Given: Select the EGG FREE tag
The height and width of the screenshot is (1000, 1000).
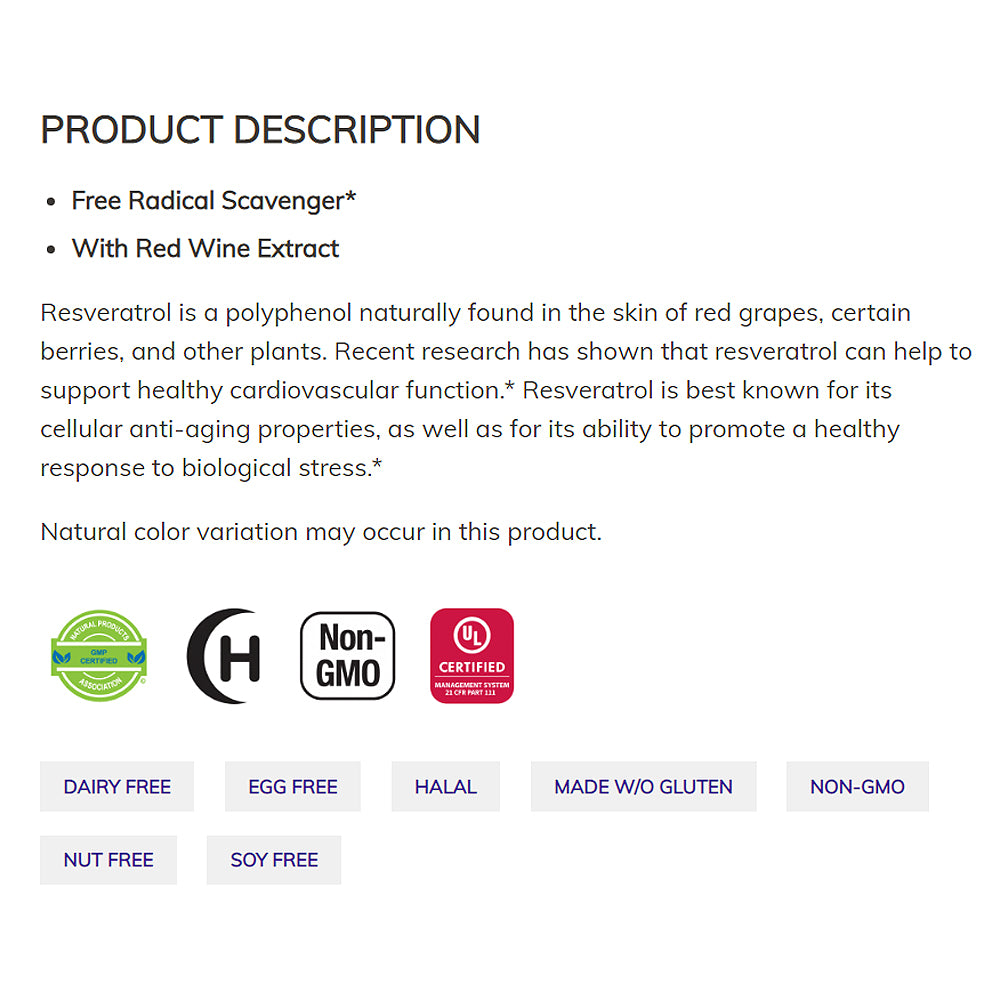Looking at the screenshot, I should [x=293, y=787].
